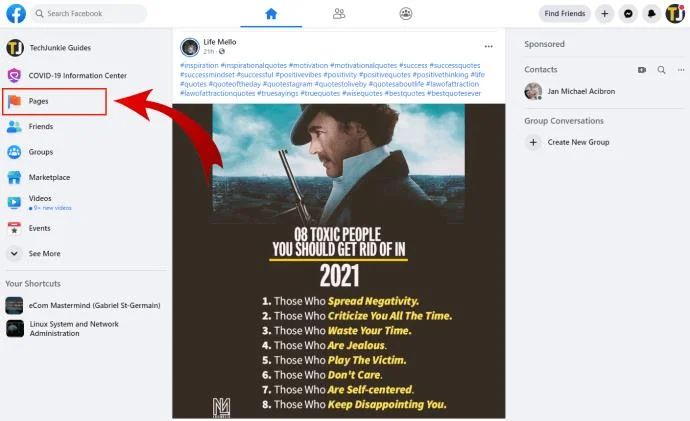Go to the Home tab
690x421 pixels.
click(271, 14)
